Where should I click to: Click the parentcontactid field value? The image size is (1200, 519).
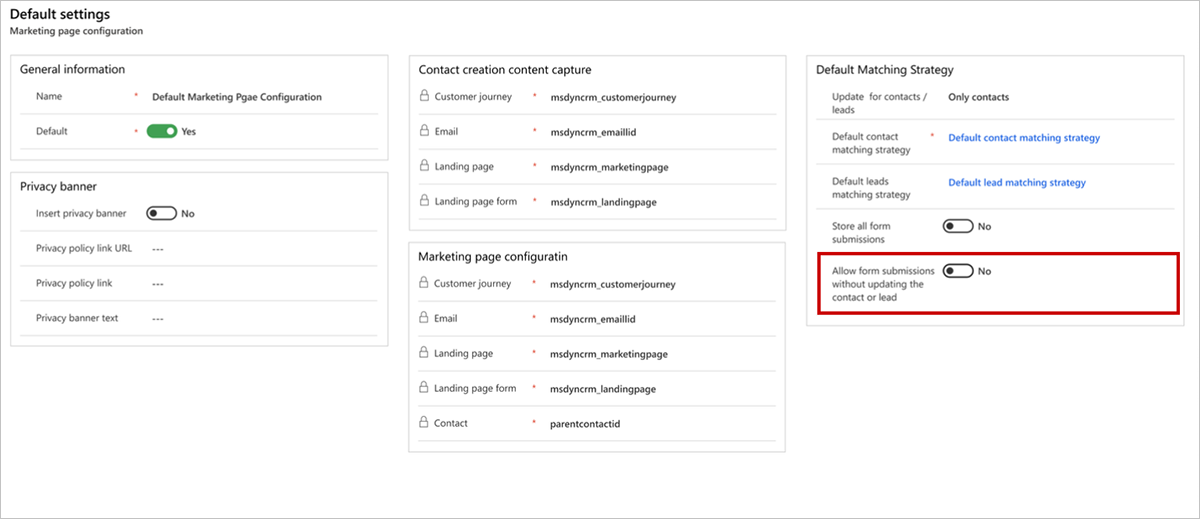(585, 424)
